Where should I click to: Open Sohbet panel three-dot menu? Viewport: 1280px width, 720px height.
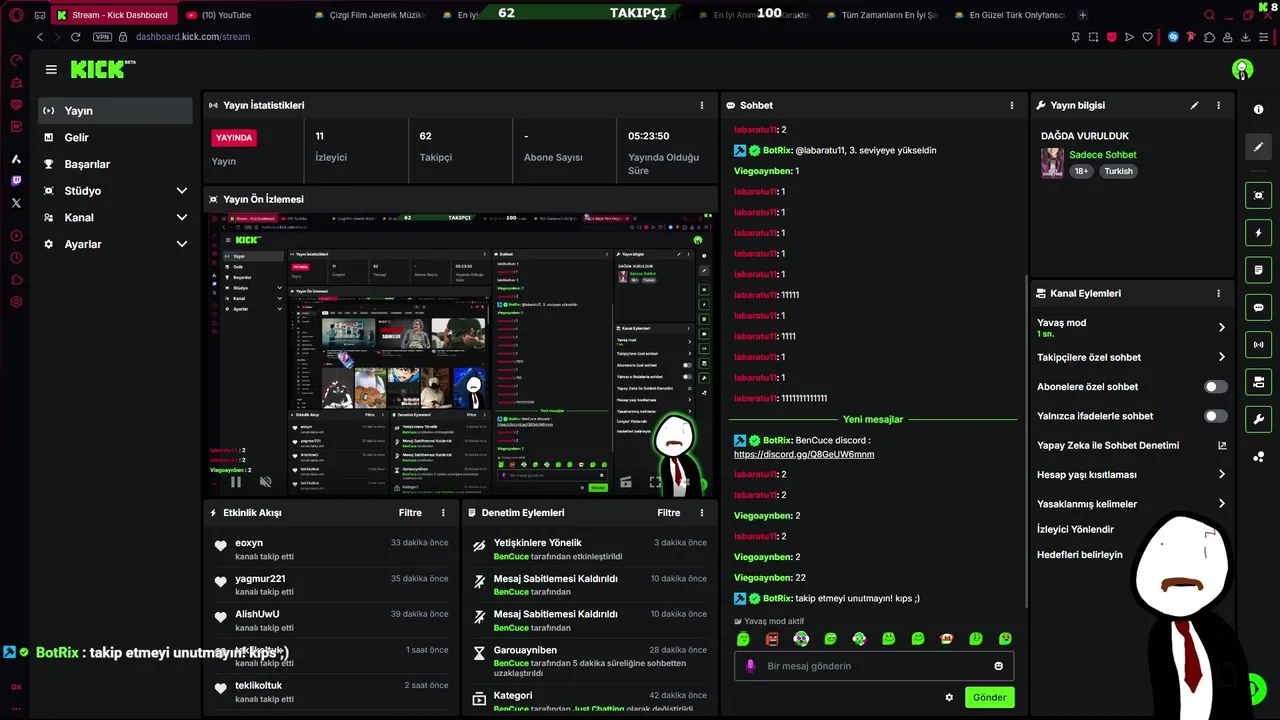[1011, 105]
